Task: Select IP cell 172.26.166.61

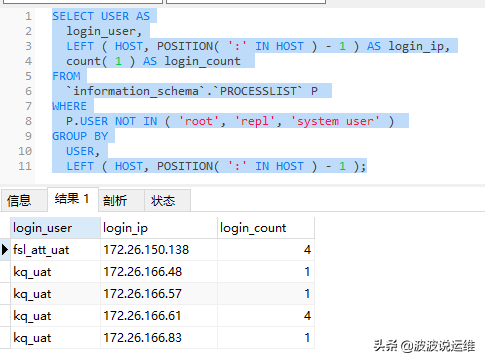Action: click(159, 316)
